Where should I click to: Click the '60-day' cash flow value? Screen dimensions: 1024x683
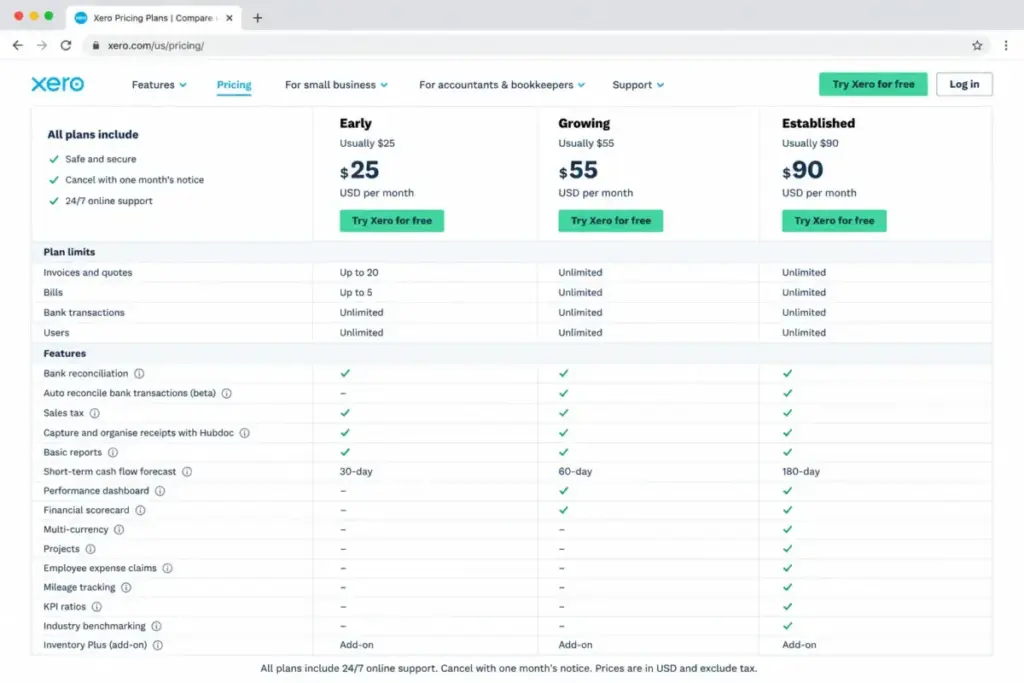pyautogui.click(x=575, y=471)
